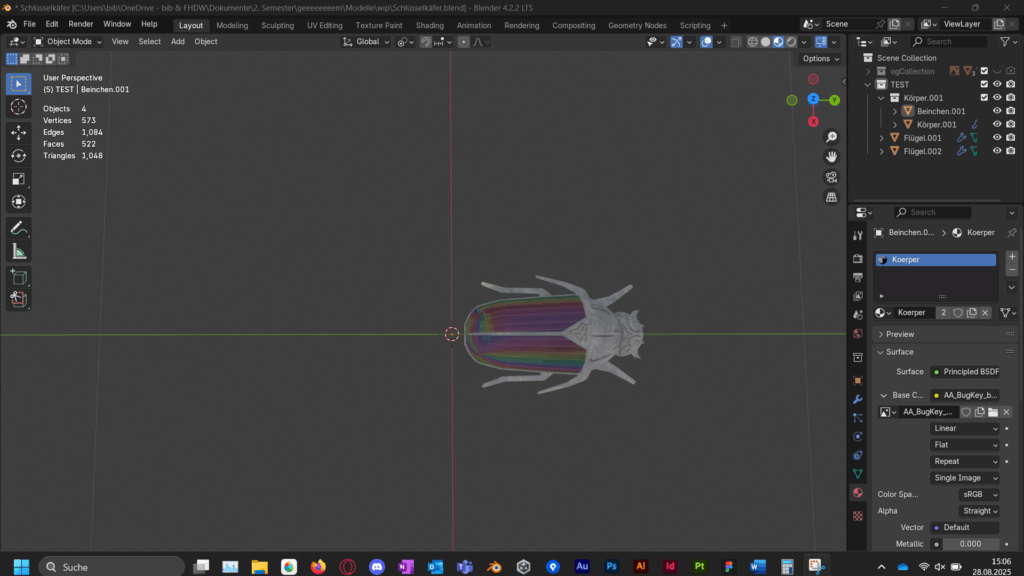Screen dimensions: 1024x576
Task: Toggle visibility of Beinchen.001 in outliner
Action: click(996, 111)
